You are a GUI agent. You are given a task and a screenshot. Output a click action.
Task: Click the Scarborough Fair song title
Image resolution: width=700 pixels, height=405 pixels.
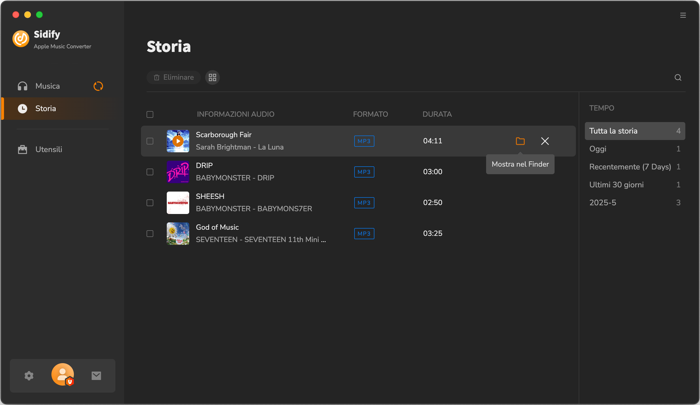click(224, 135)
